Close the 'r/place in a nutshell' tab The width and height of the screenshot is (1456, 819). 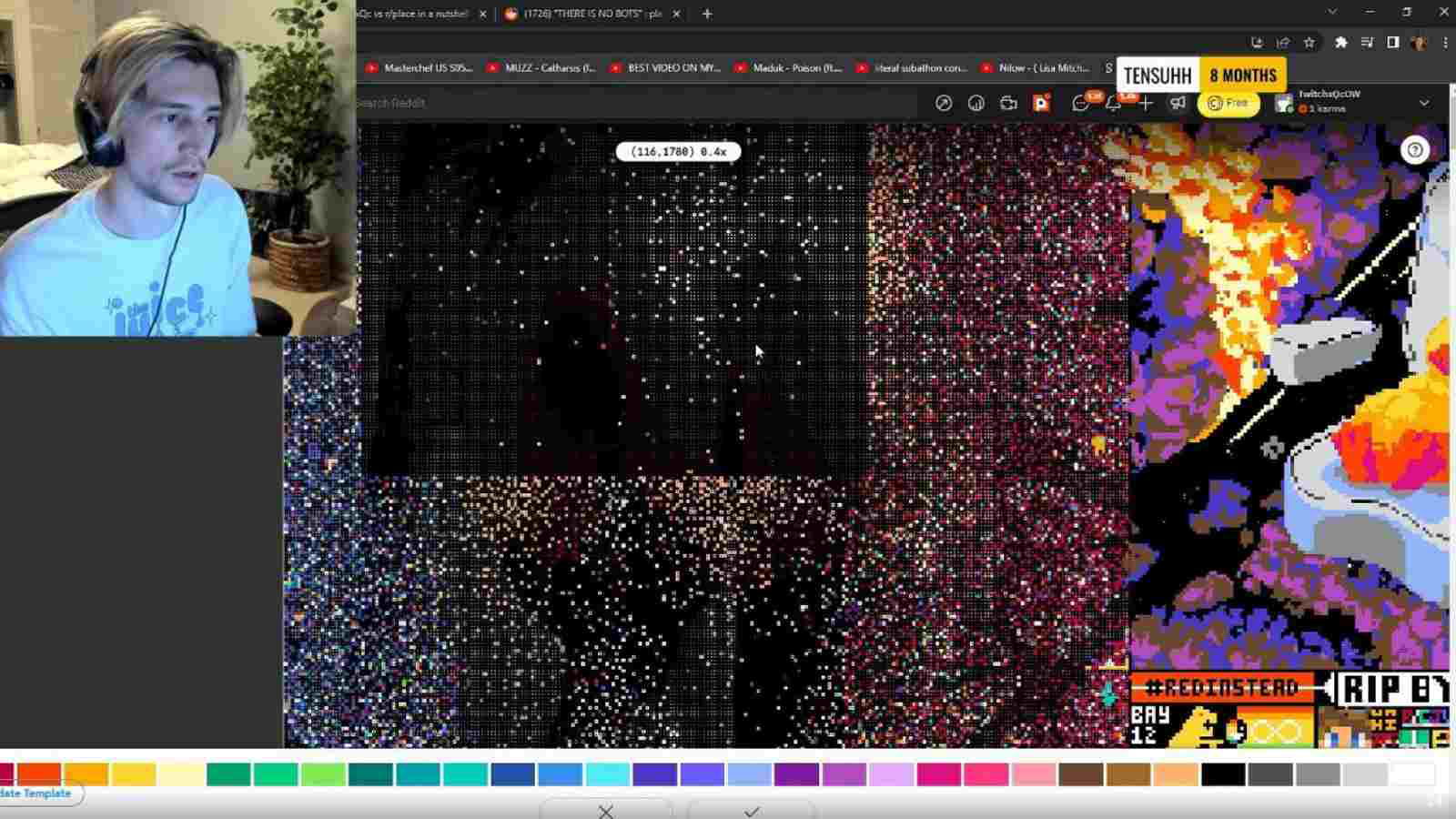click(x=482, y=14)
